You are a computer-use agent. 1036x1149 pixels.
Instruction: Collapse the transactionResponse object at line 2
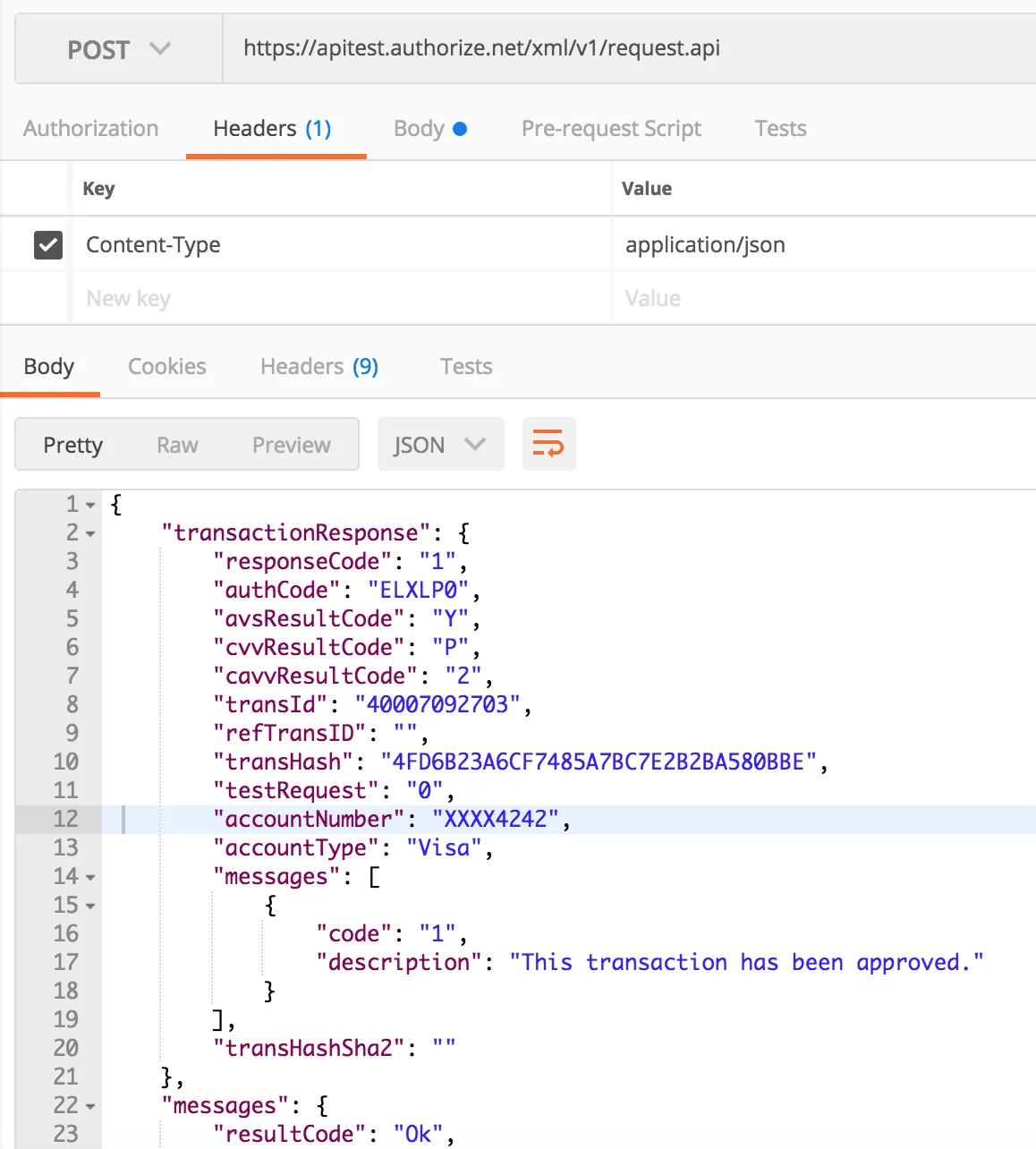[x=90, y=534]
